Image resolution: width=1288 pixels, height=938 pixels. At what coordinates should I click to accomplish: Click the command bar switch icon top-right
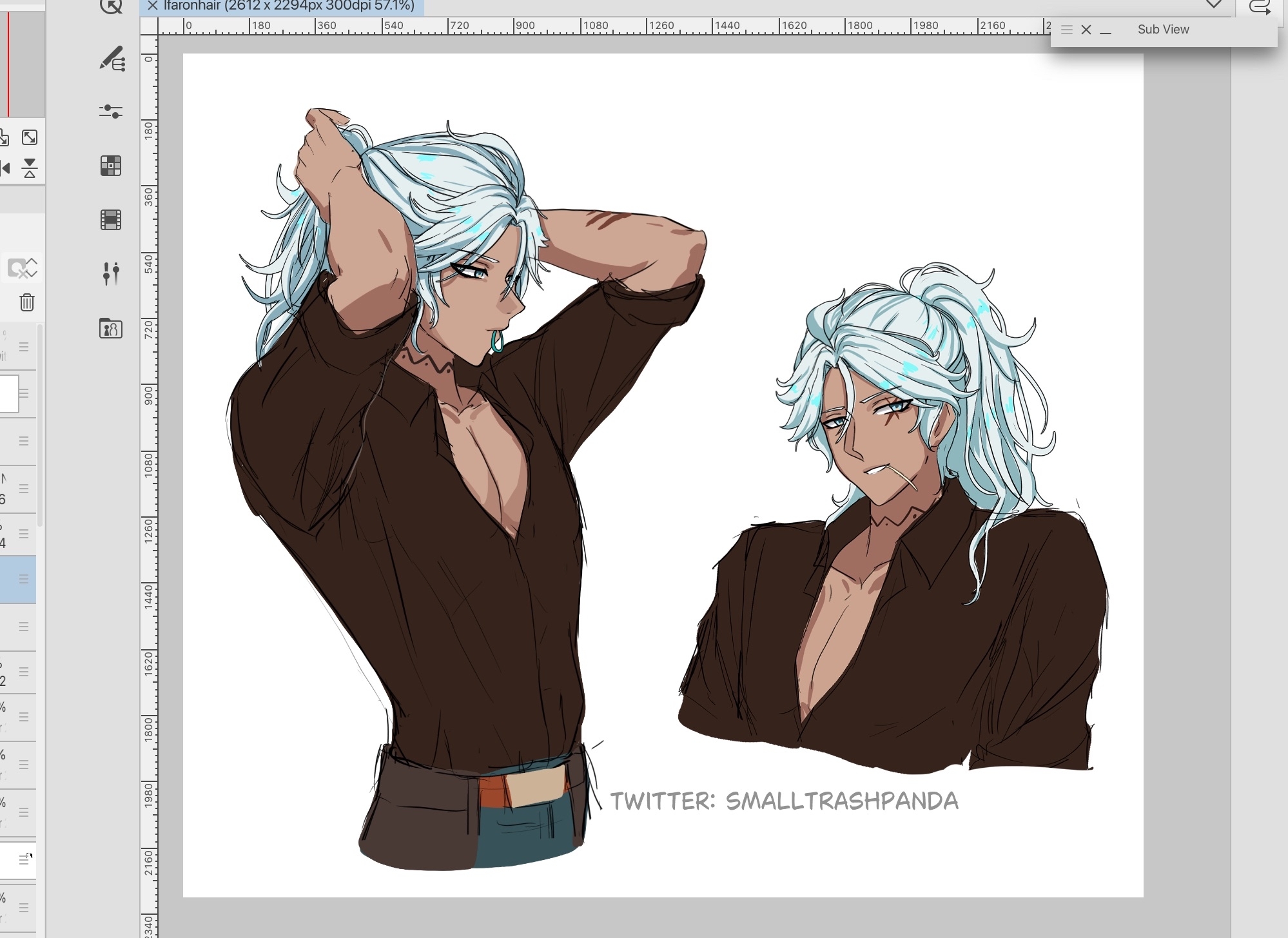point(1260,7)
